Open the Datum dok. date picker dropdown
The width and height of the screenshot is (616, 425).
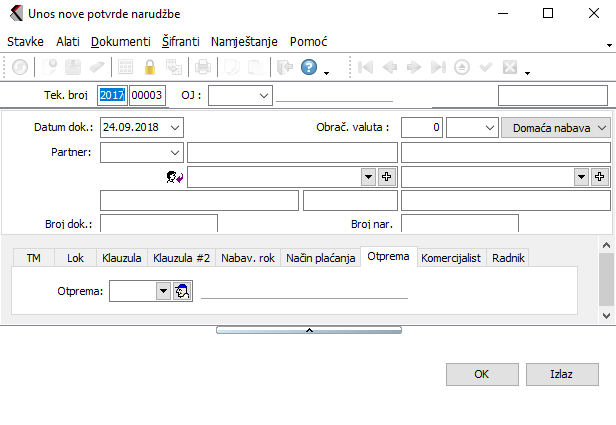tap(176, 128)
